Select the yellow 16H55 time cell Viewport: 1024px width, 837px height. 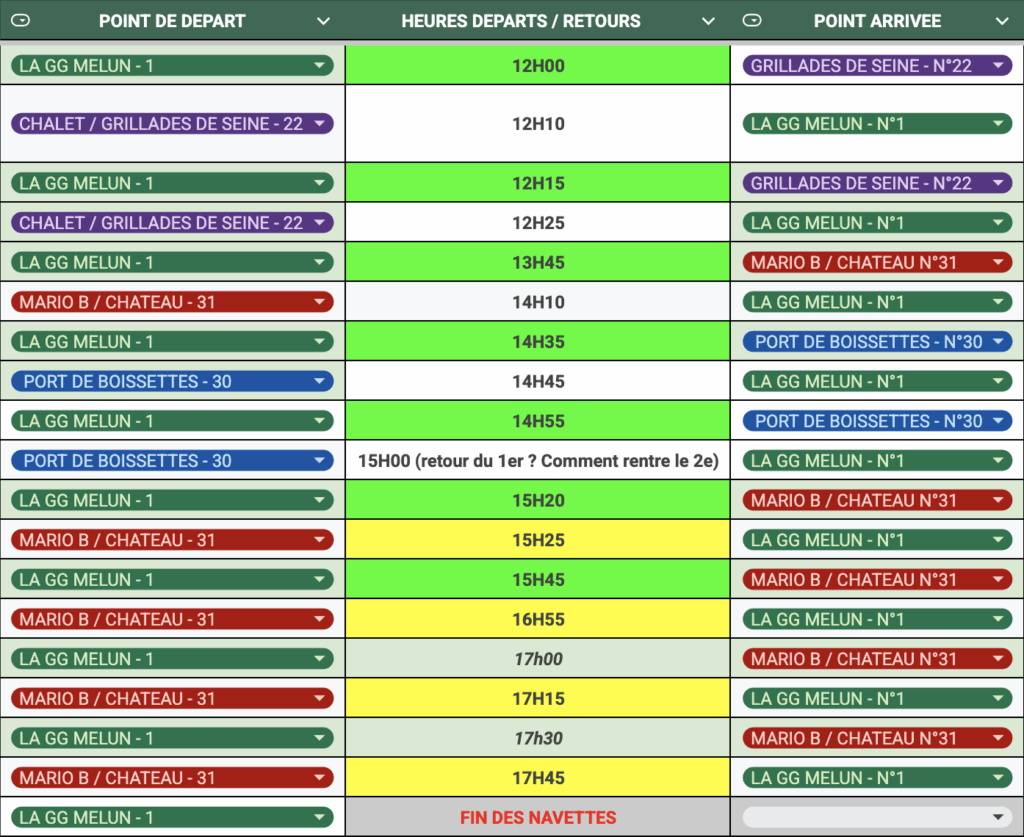click(x=537, y=619)
